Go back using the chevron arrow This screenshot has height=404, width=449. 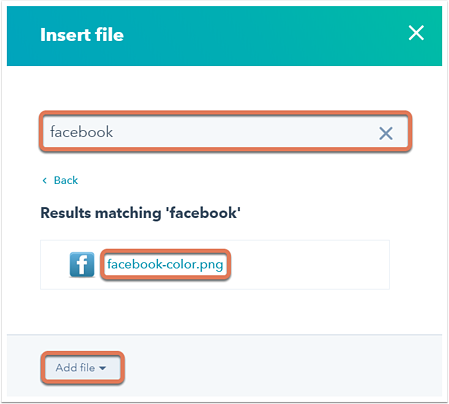[45, 181]
